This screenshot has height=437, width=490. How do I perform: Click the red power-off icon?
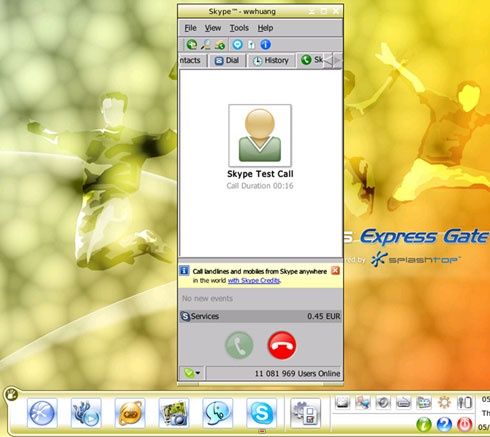(464, 424)
